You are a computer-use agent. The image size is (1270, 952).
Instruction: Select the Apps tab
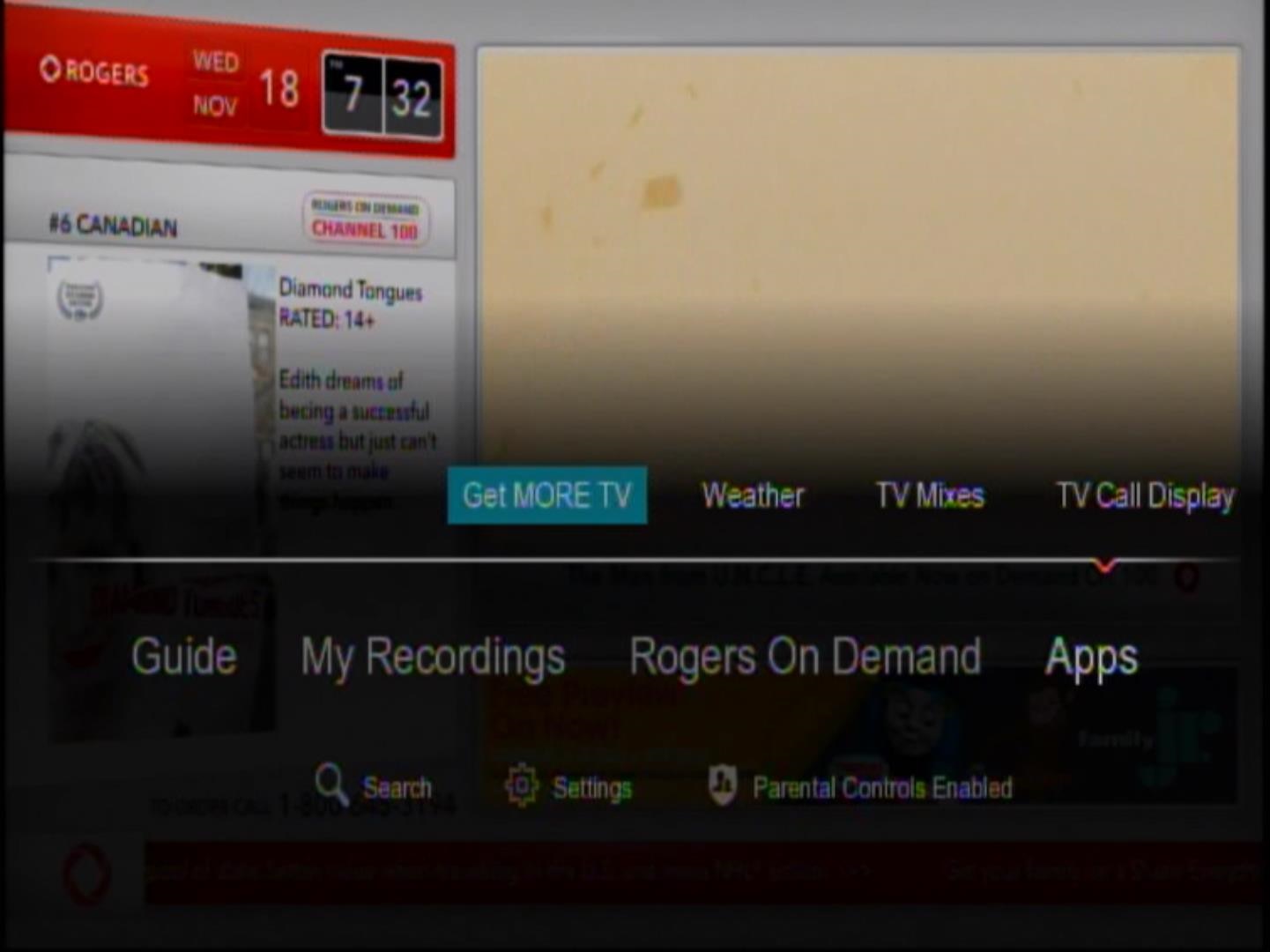[x=1091, y=657]
